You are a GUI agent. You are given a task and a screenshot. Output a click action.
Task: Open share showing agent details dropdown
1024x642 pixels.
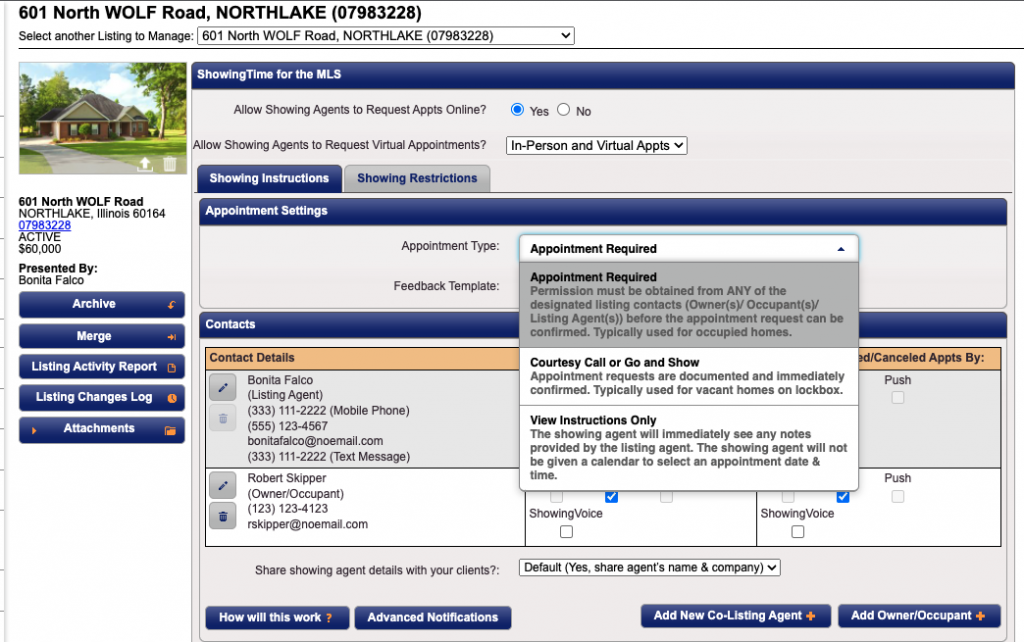[x=650, y=568]
